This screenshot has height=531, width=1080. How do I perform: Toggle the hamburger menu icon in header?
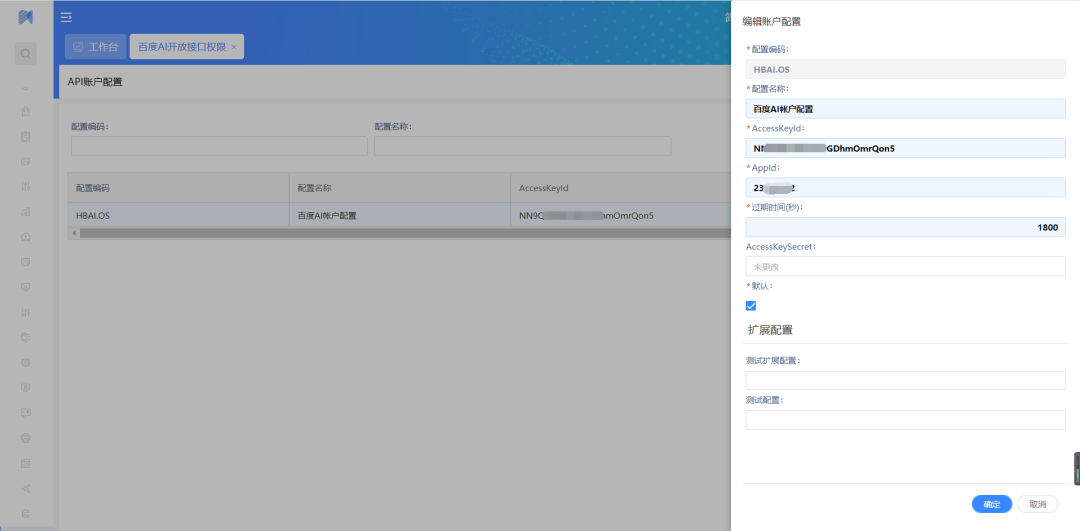(66, 17)
